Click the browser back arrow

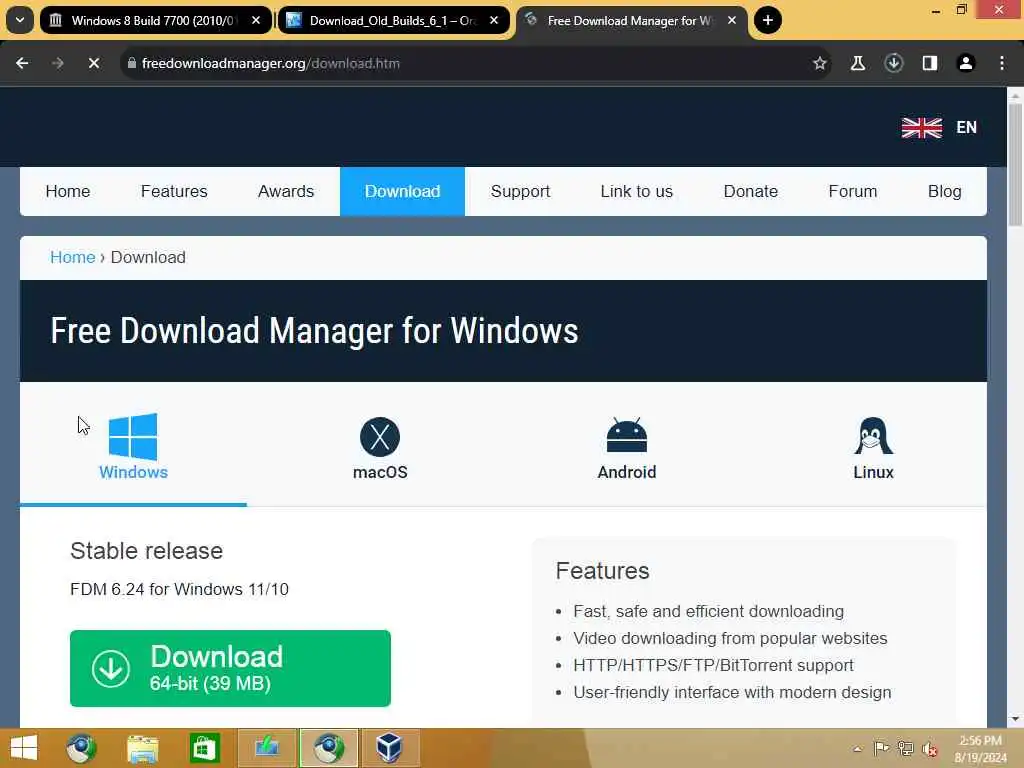[x=22, y=63]
